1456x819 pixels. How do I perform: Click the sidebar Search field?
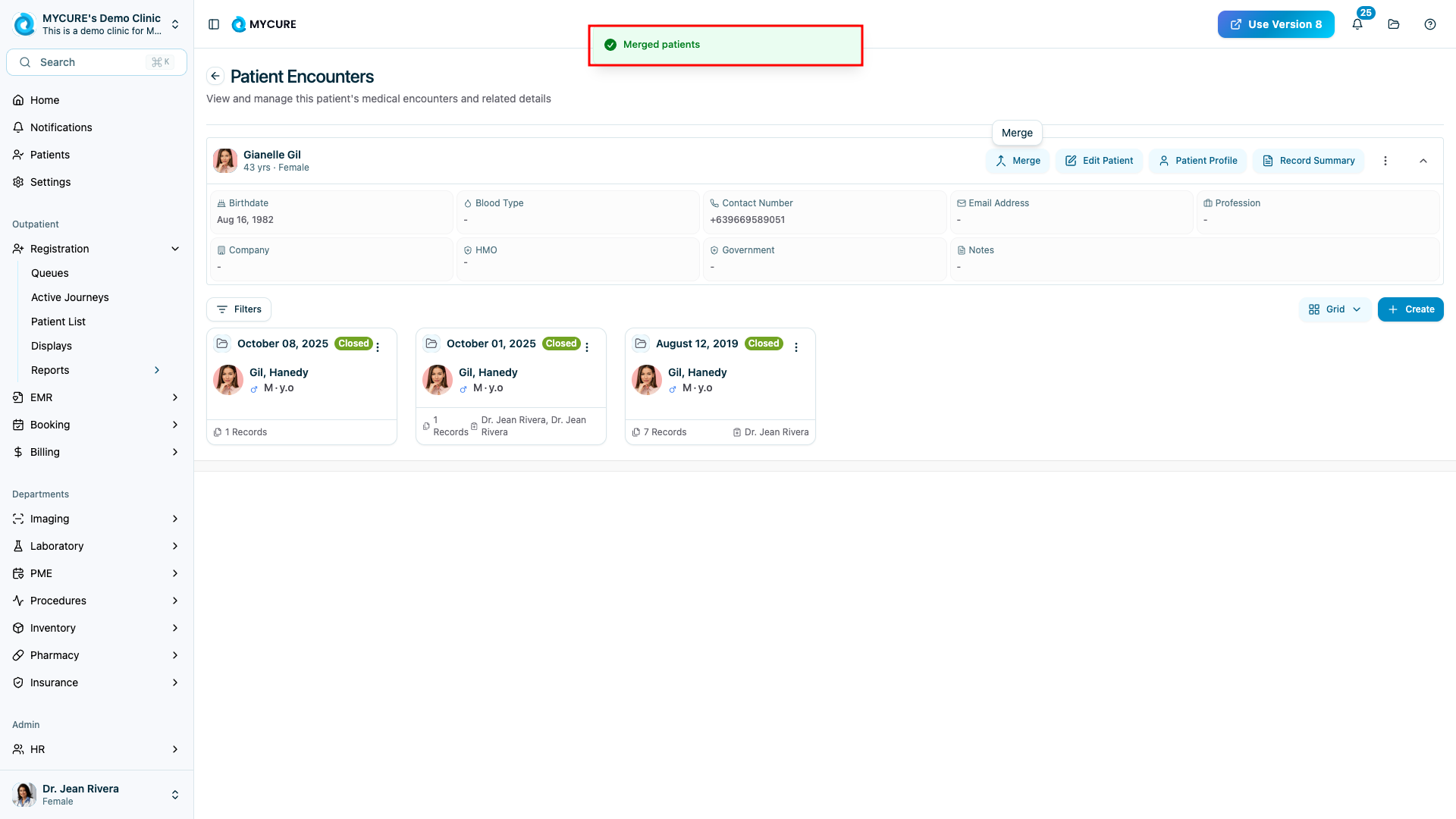click(x=96, y=62)
